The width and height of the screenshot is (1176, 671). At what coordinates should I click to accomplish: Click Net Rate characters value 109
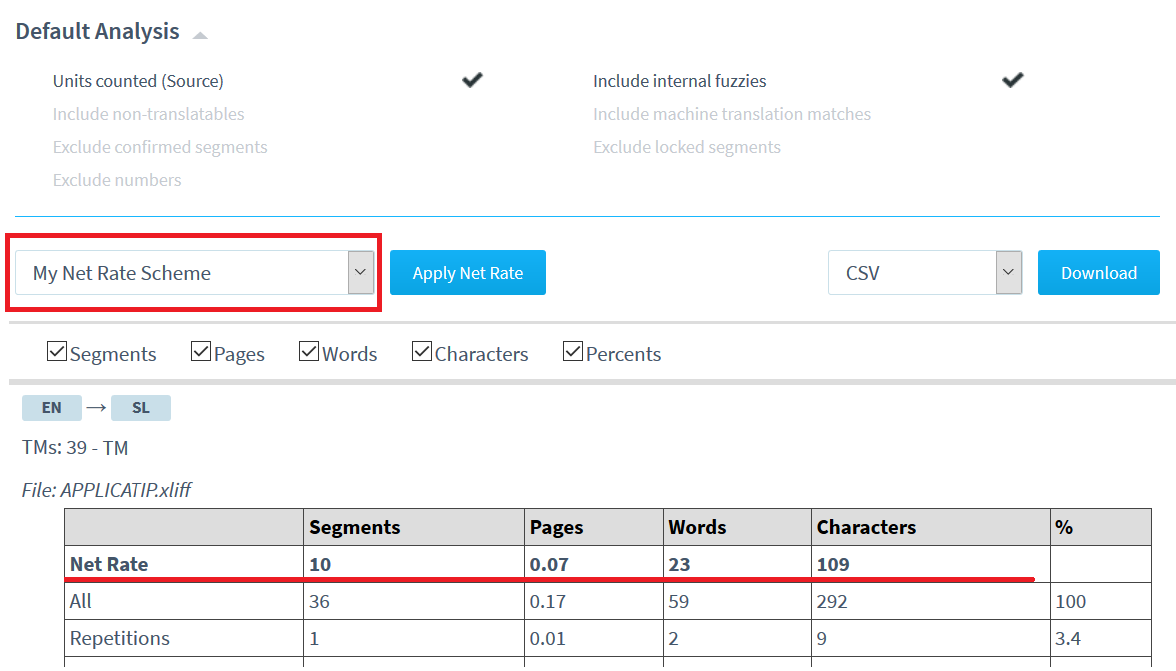point(832,565)
